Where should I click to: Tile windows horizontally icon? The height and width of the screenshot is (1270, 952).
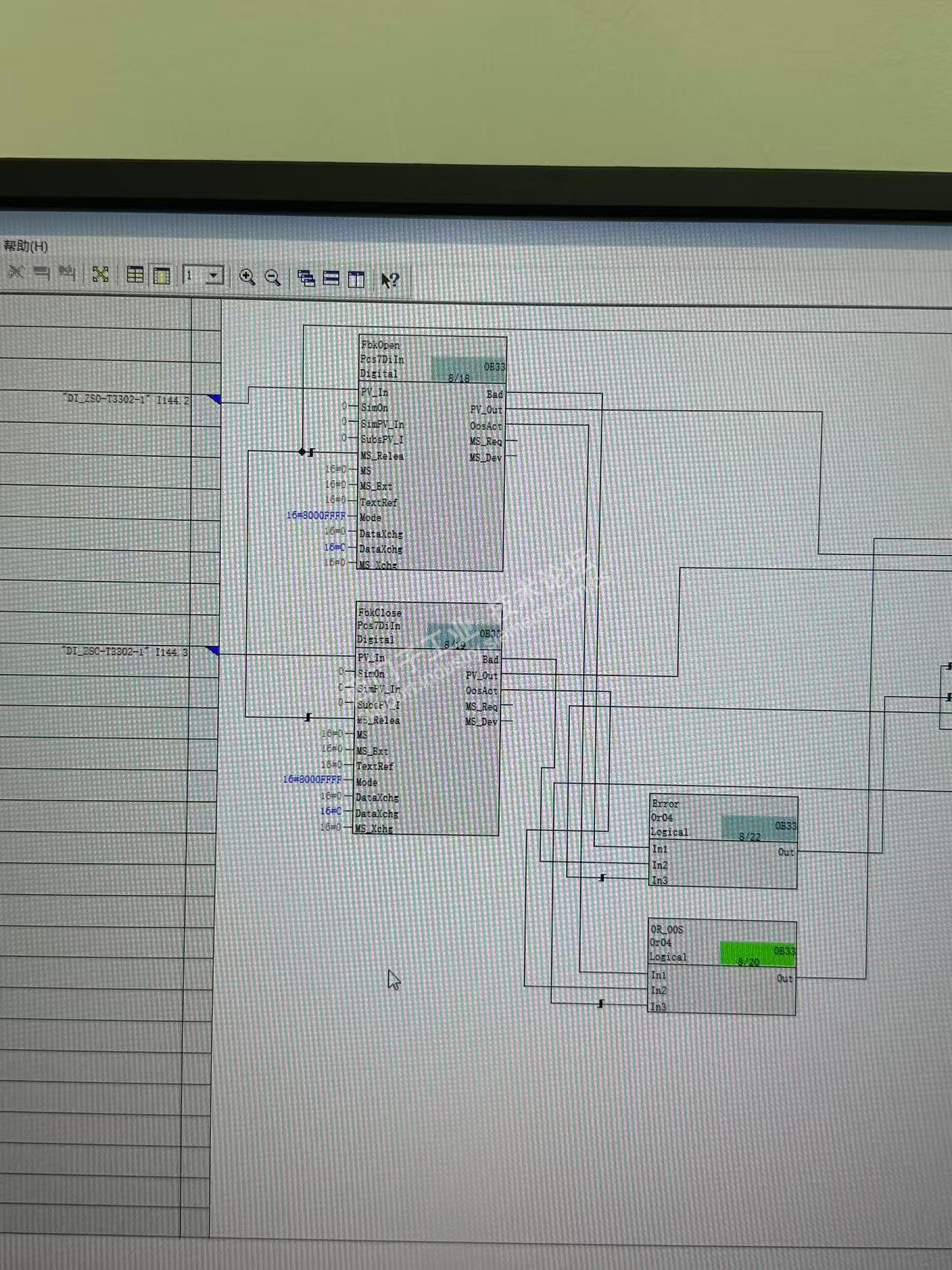tap(332, 278)
